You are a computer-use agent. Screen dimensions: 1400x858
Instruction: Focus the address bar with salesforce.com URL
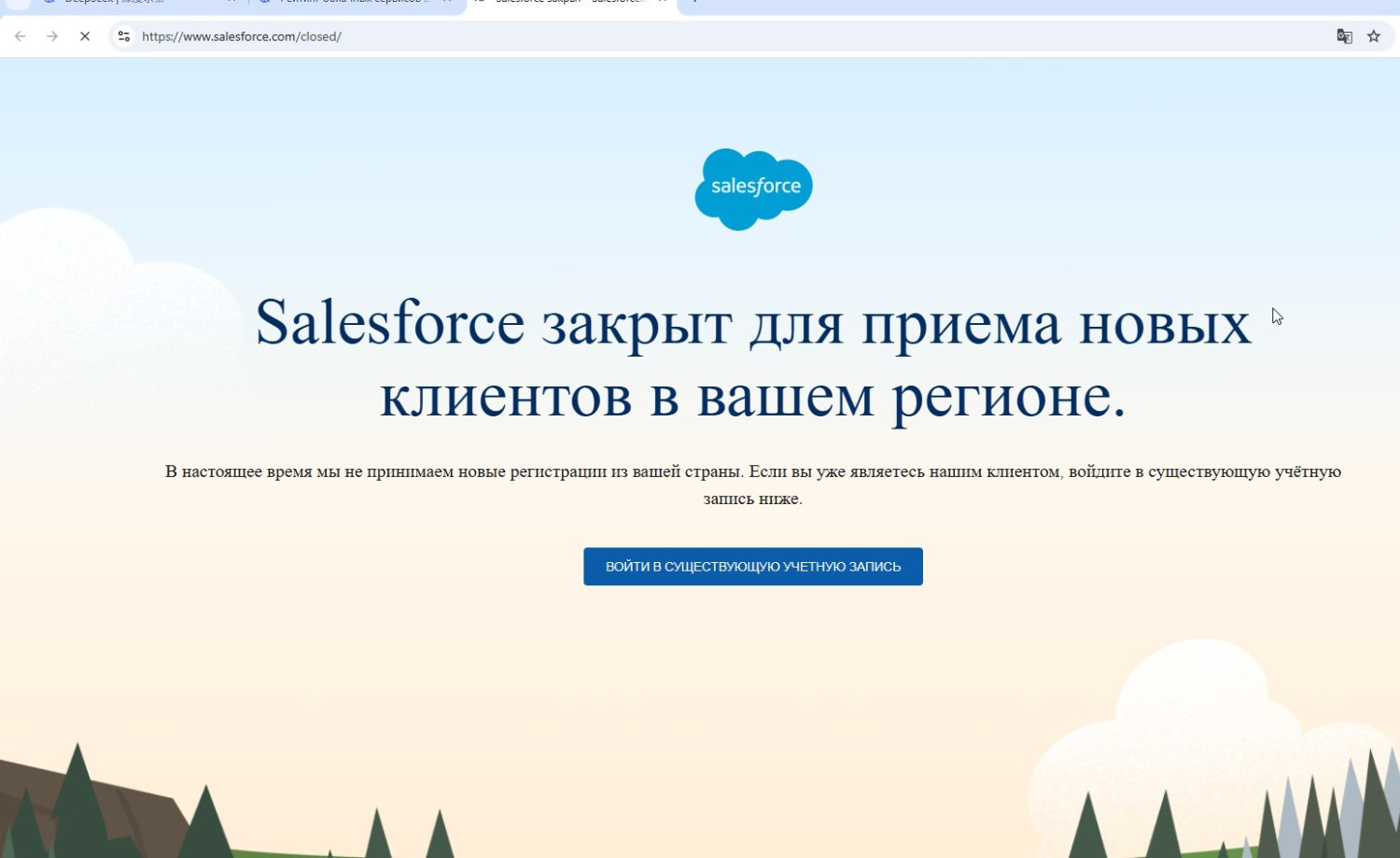pyautogui.click(x=653, y=36)
